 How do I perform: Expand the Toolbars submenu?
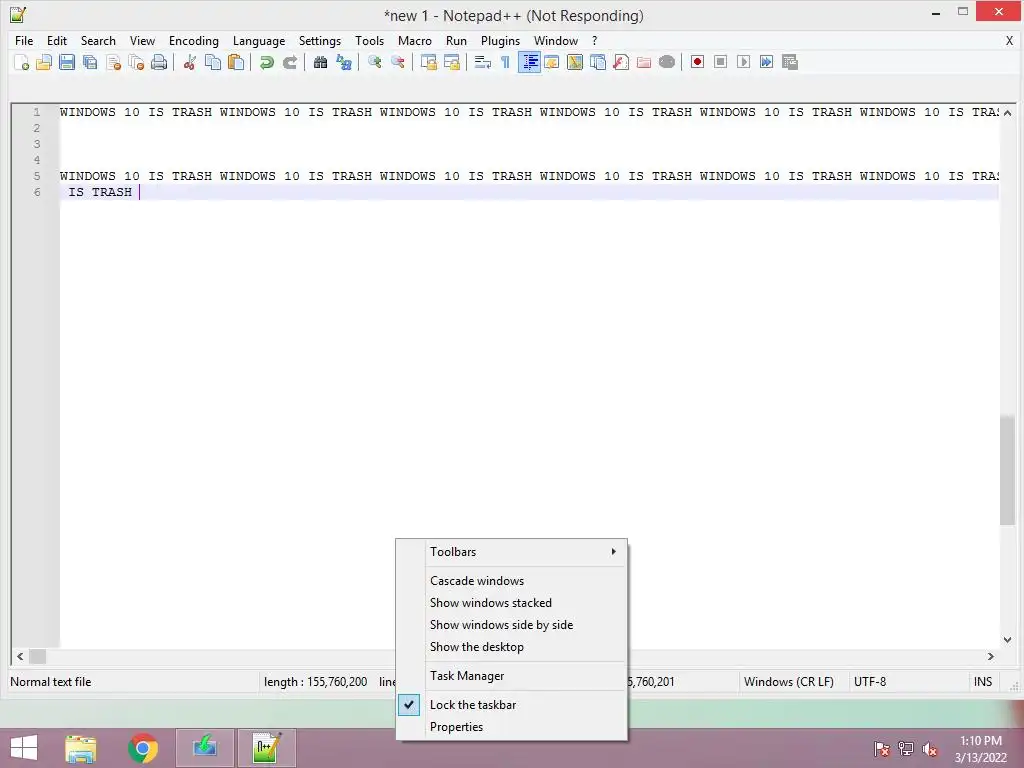[511, 552]
